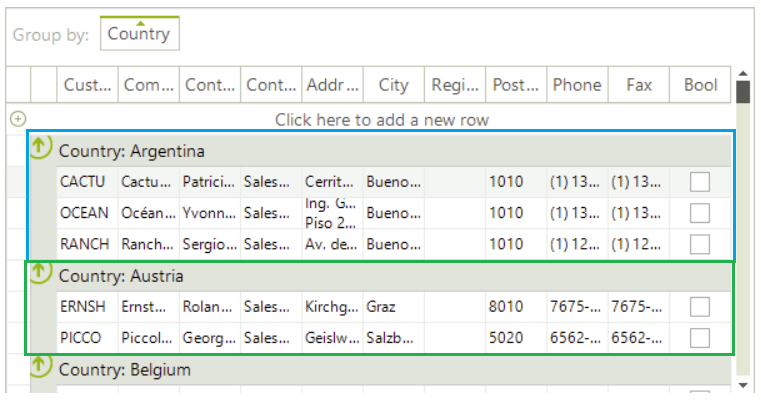Toggle Bool checkbox for OCEAN row

700,213
